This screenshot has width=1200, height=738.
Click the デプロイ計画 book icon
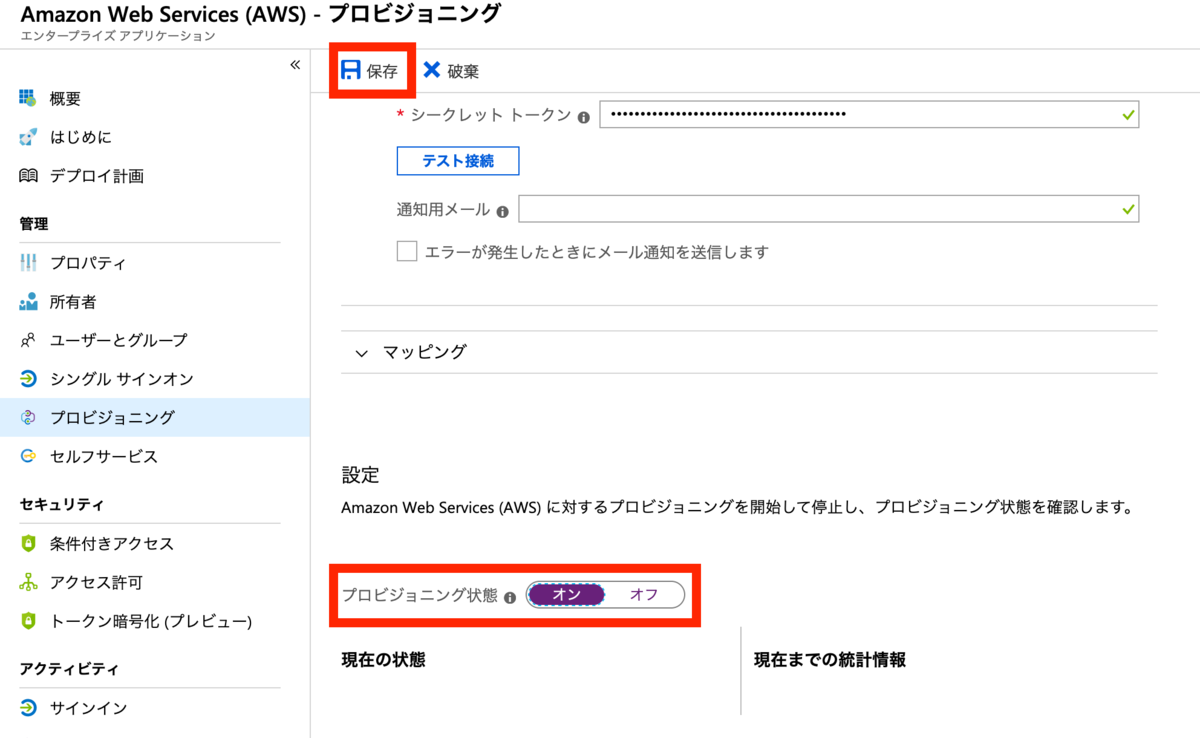[x=28, y=176]
